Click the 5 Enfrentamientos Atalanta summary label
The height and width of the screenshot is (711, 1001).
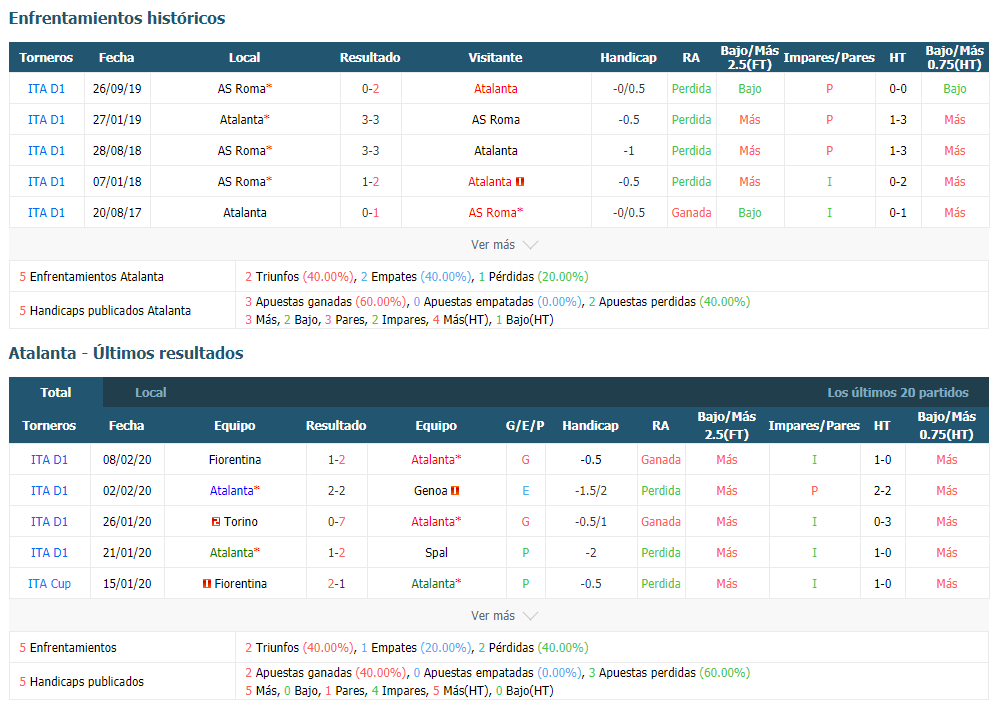coord(91,276)
